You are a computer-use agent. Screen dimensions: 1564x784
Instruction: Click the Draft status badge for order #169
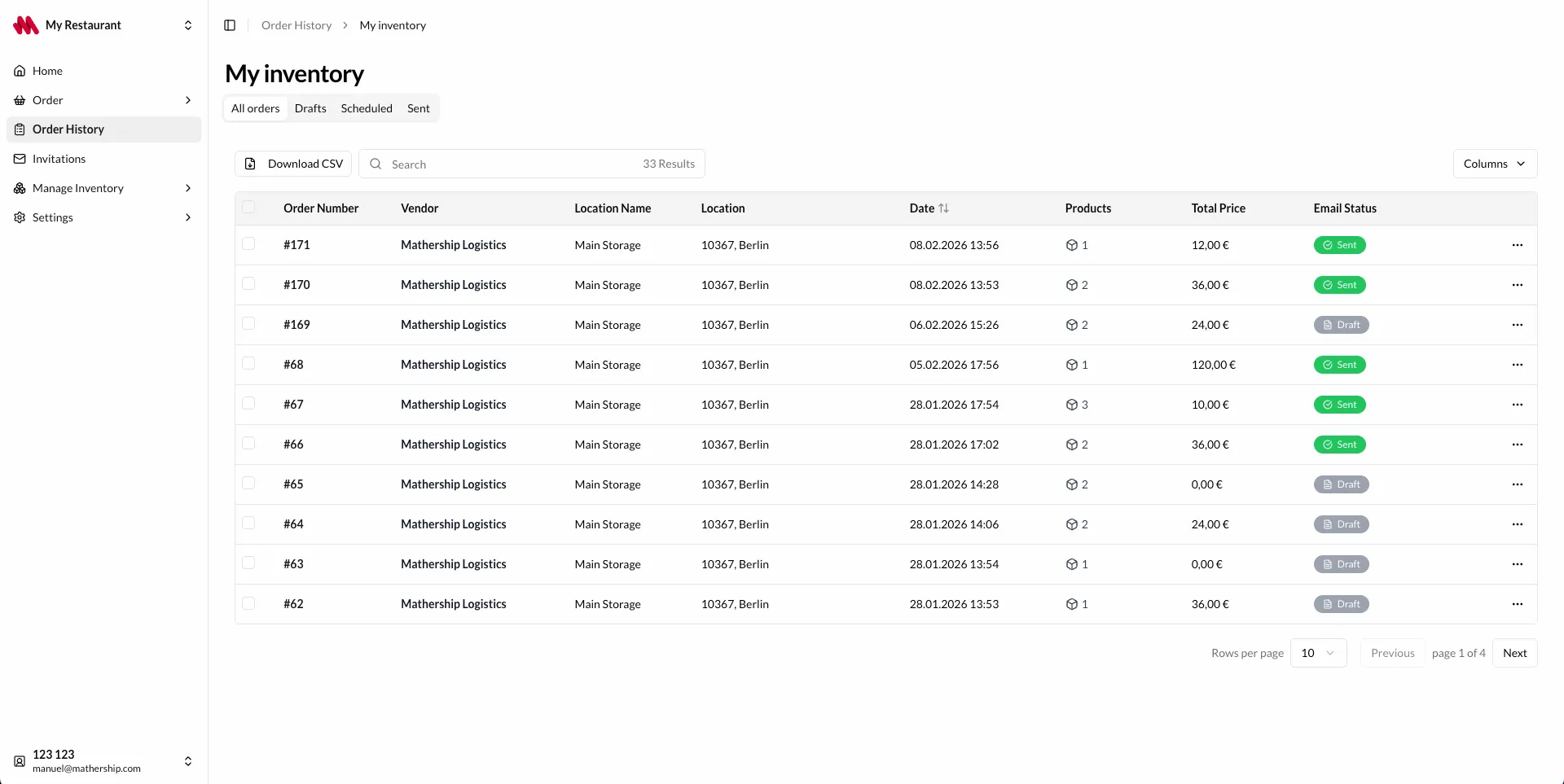(x=1341, y=325)
